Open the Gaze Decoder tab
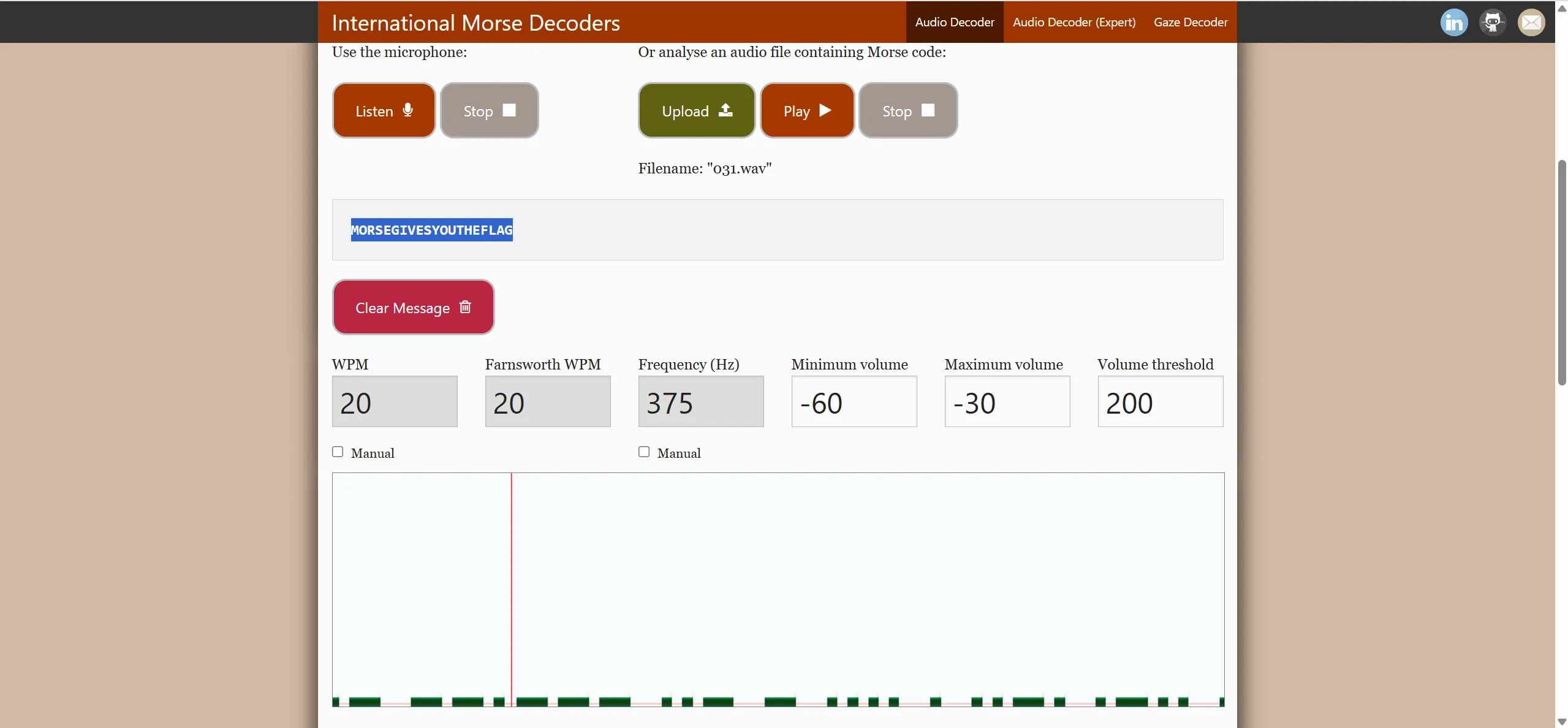 1190,22
